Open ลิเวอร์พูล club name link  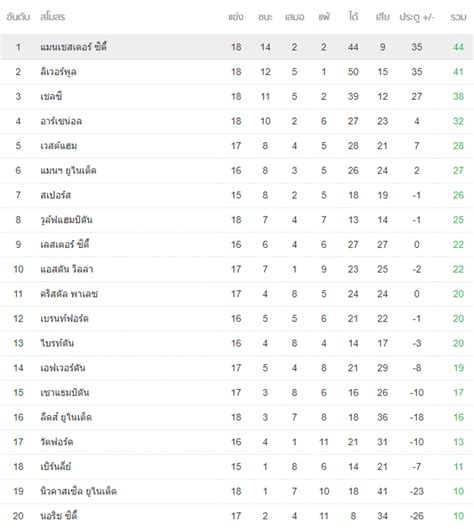pyautogui.click(x=58, y=72)
